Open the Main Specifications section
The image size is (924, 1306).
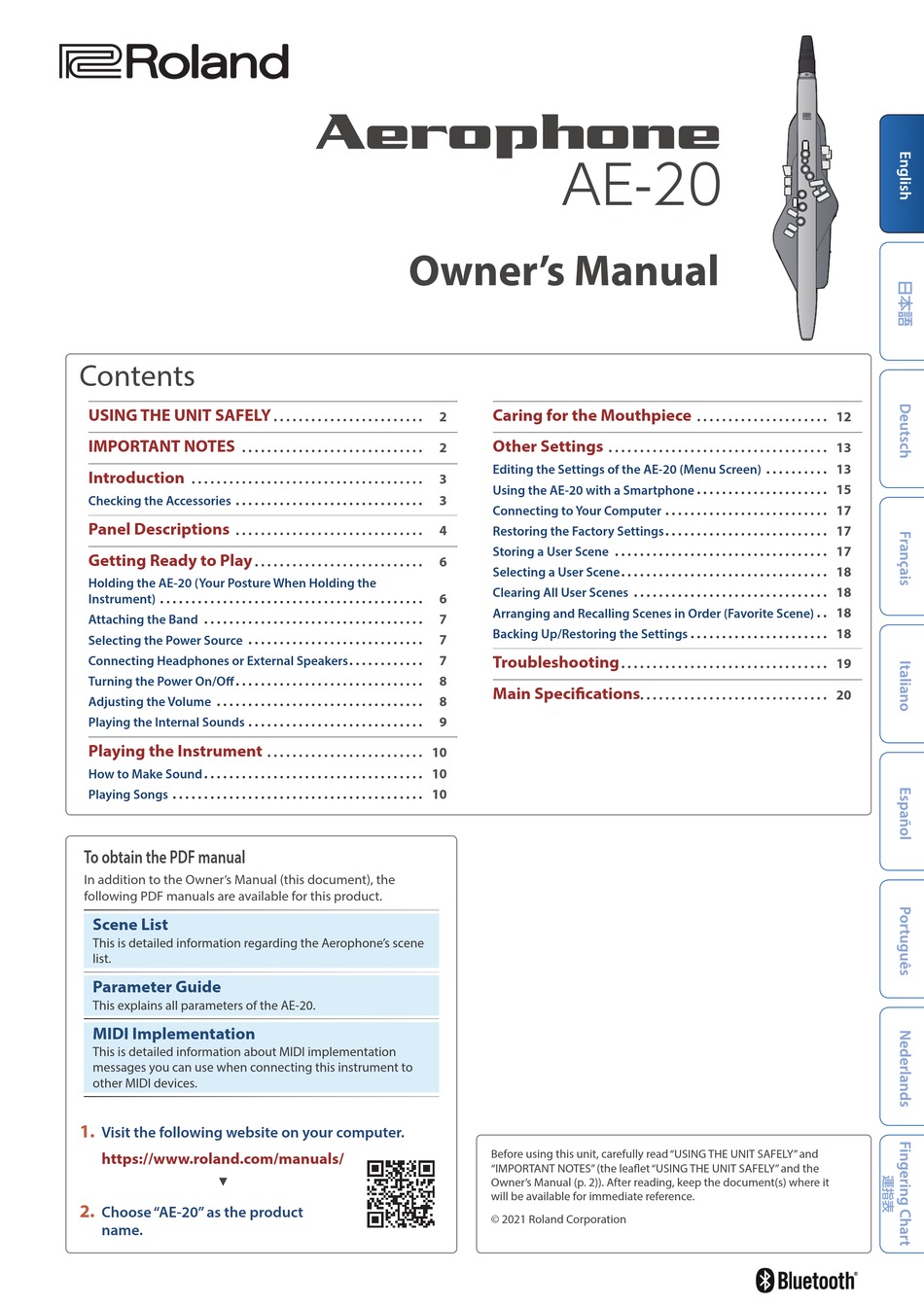[x=566, y=694]
